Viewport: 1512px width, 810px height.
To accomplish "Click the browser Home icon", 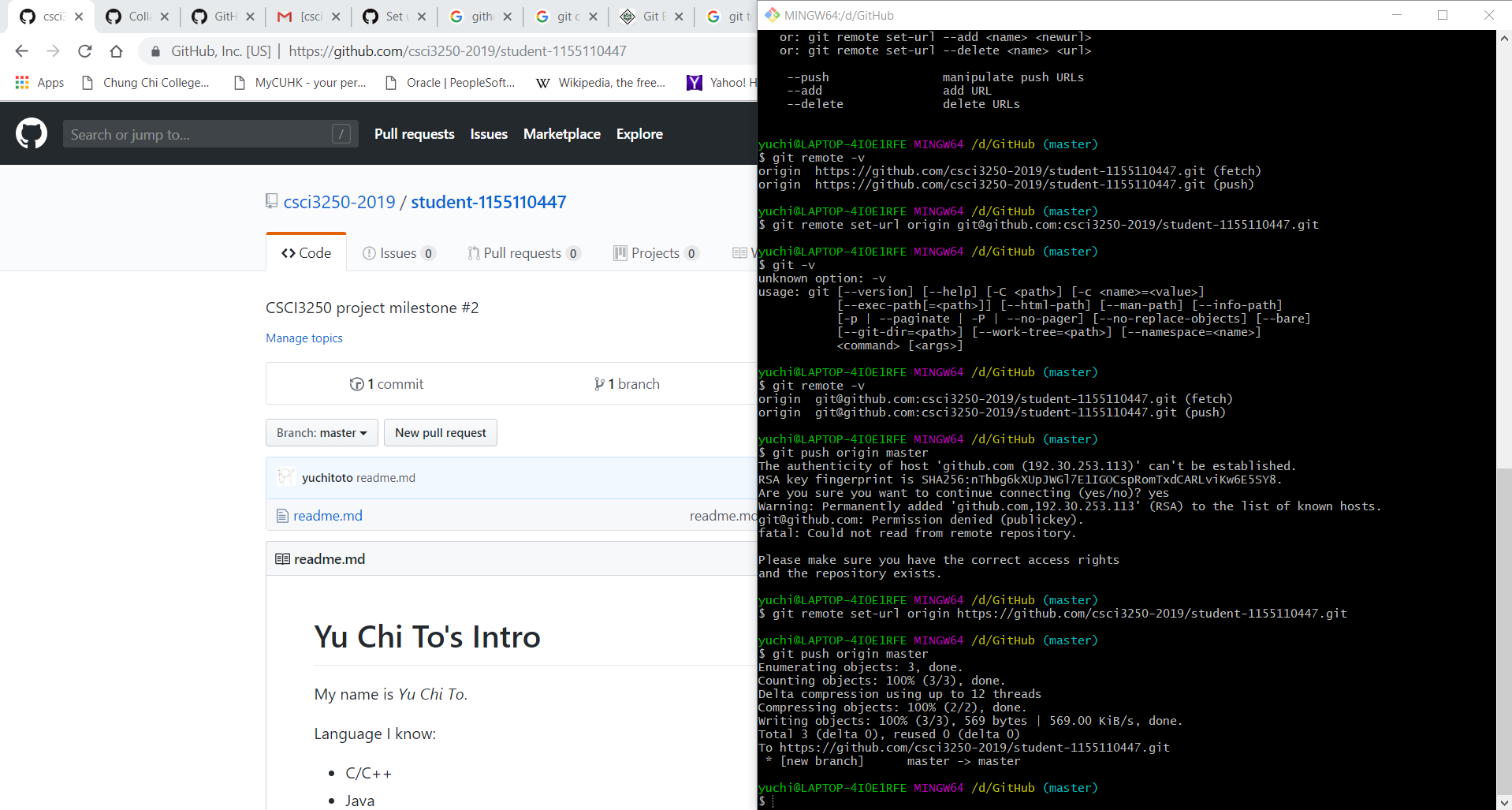I will (x=117, y=51).
